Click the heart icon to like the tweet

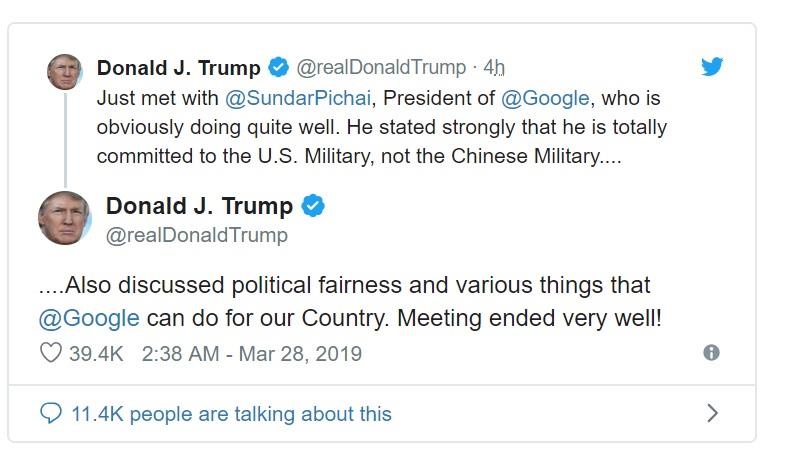click(x=50, y=354)
